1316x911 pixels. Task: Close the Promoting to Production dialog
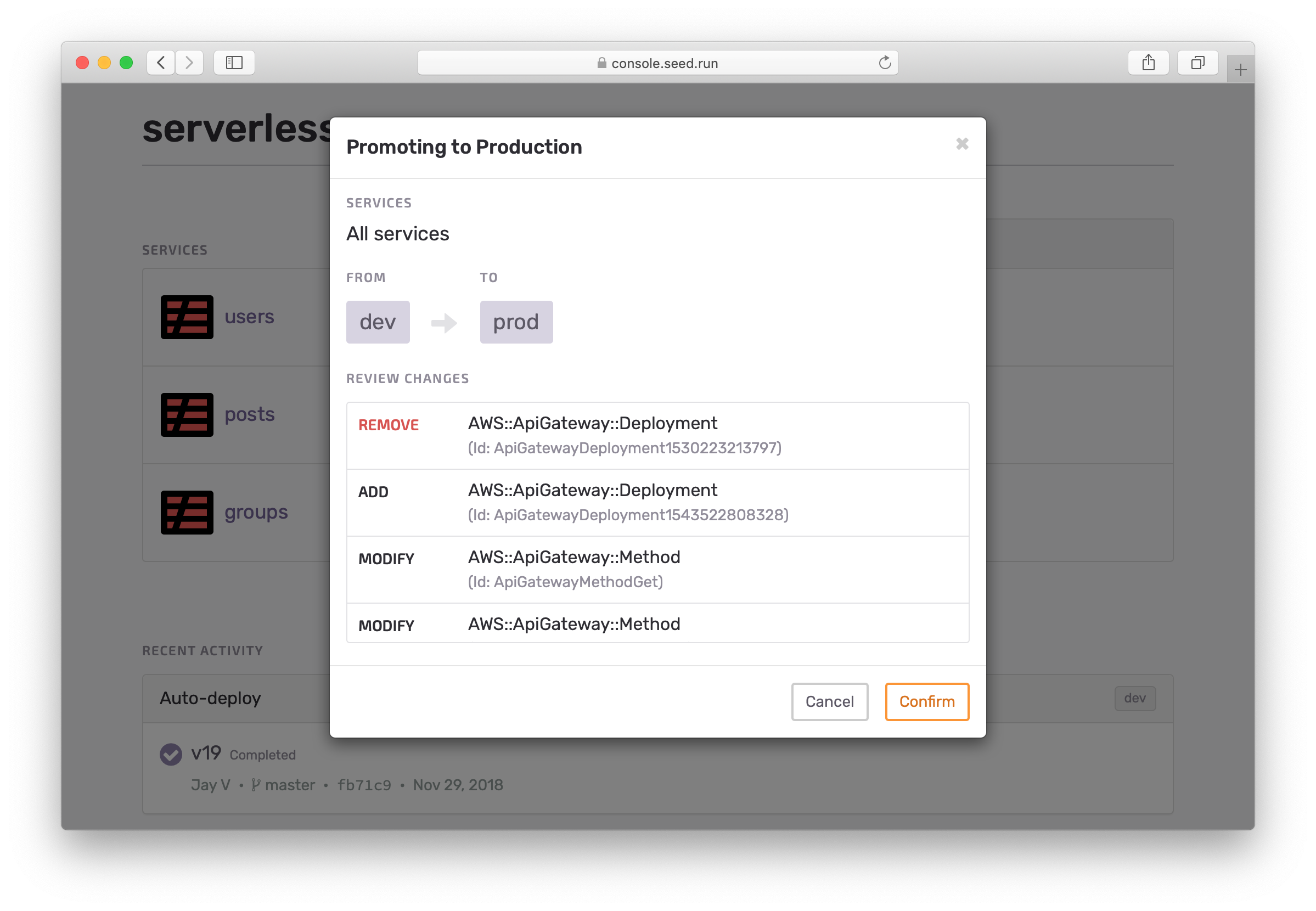(961, 144)
